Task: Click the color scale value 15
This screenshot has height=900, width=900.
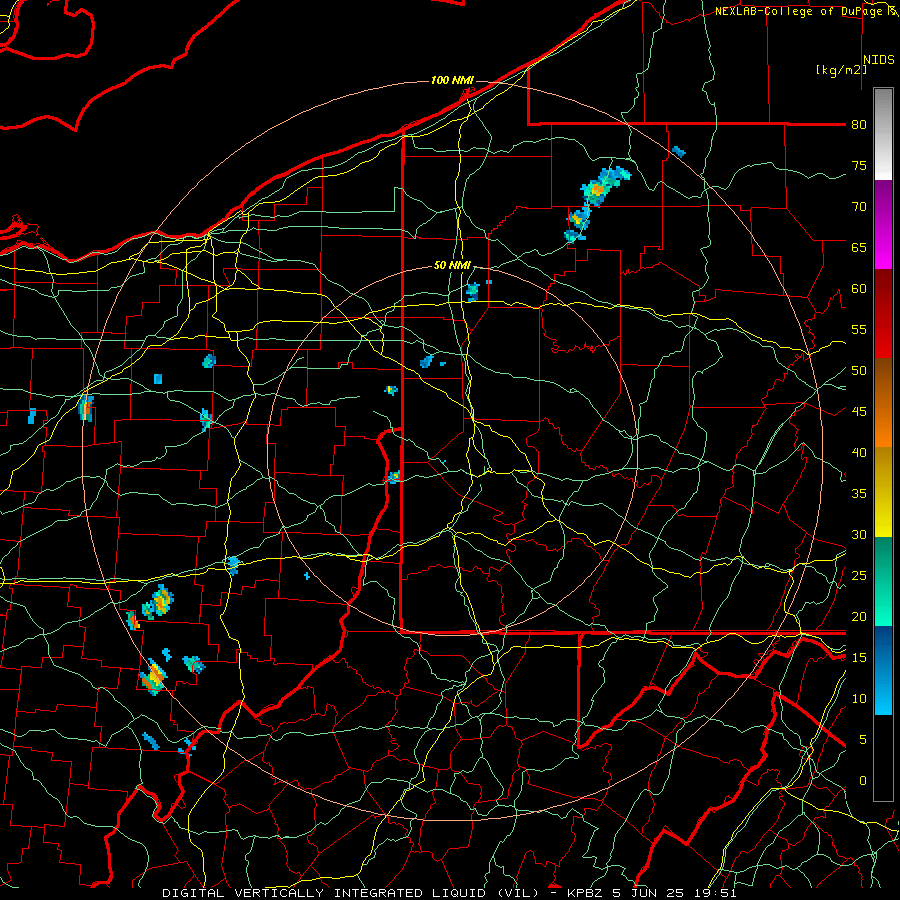Action: (x=859, y=658)
